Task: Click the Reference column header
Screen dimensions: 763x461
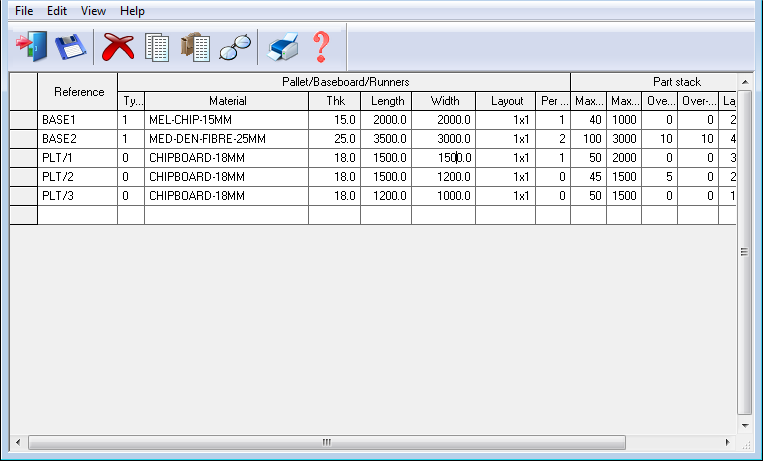Action: tap(78, 92)
